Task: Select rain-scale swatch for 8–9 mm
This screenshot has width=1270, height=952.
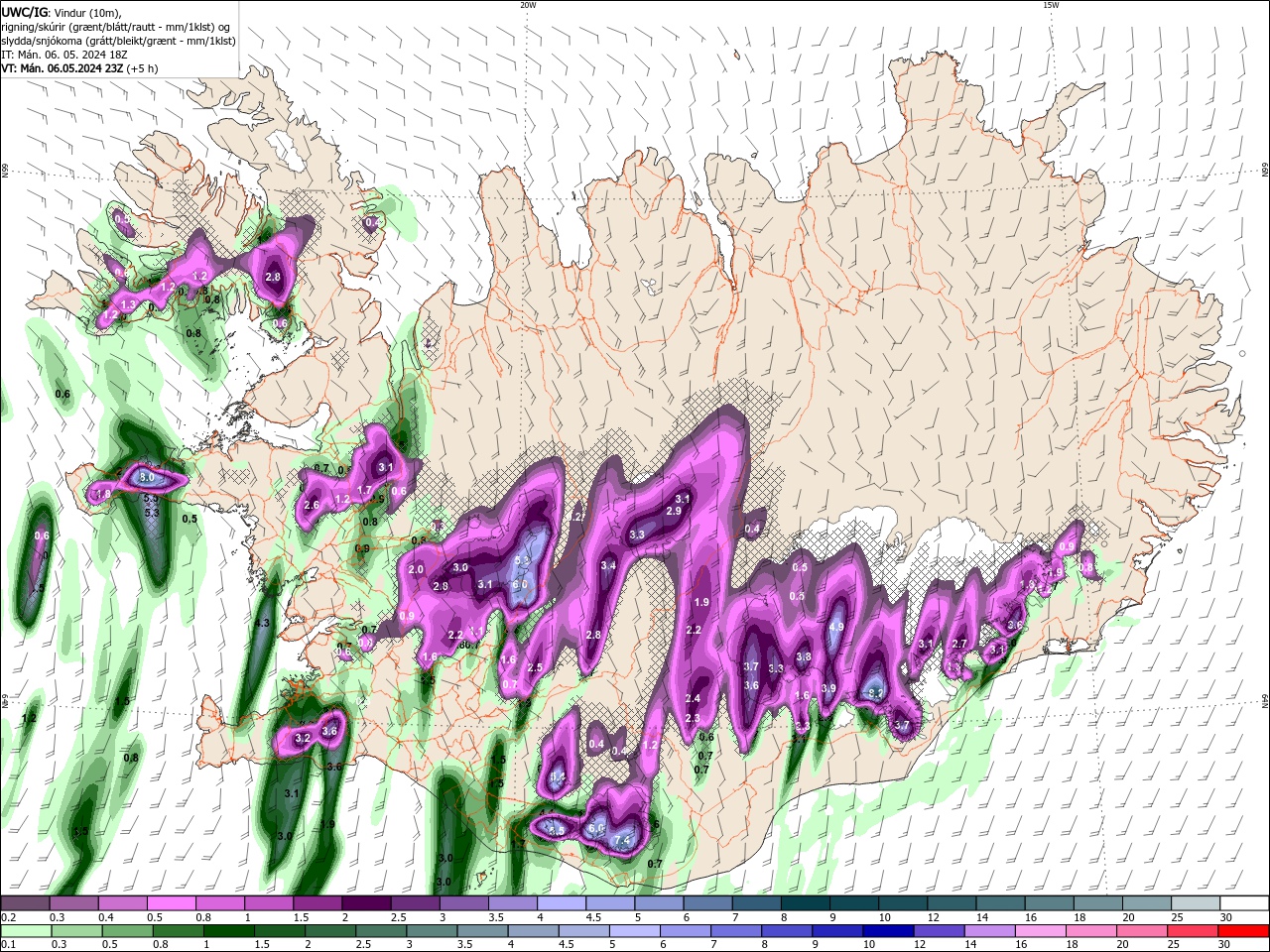Action: 787,930
